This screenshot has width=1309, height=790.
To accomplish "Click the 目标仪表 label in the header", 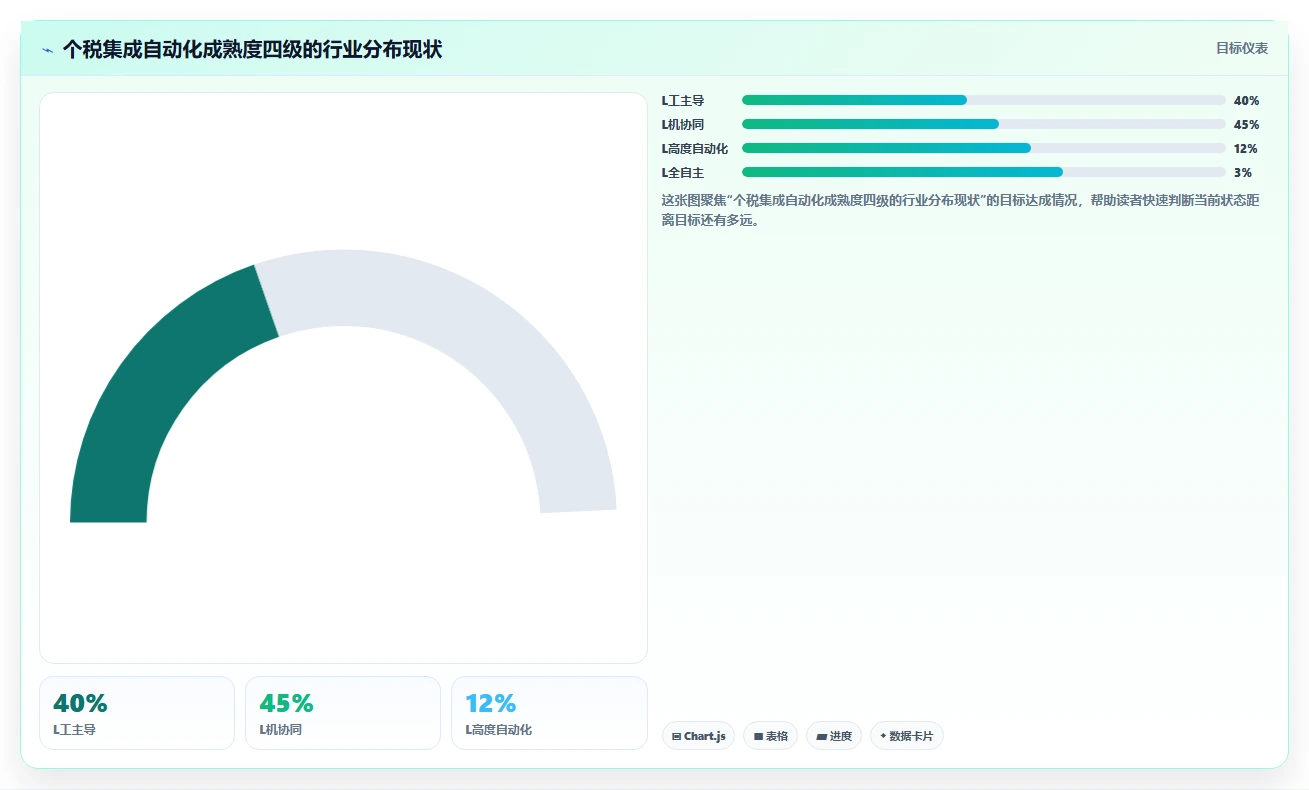I will 1242,48.
